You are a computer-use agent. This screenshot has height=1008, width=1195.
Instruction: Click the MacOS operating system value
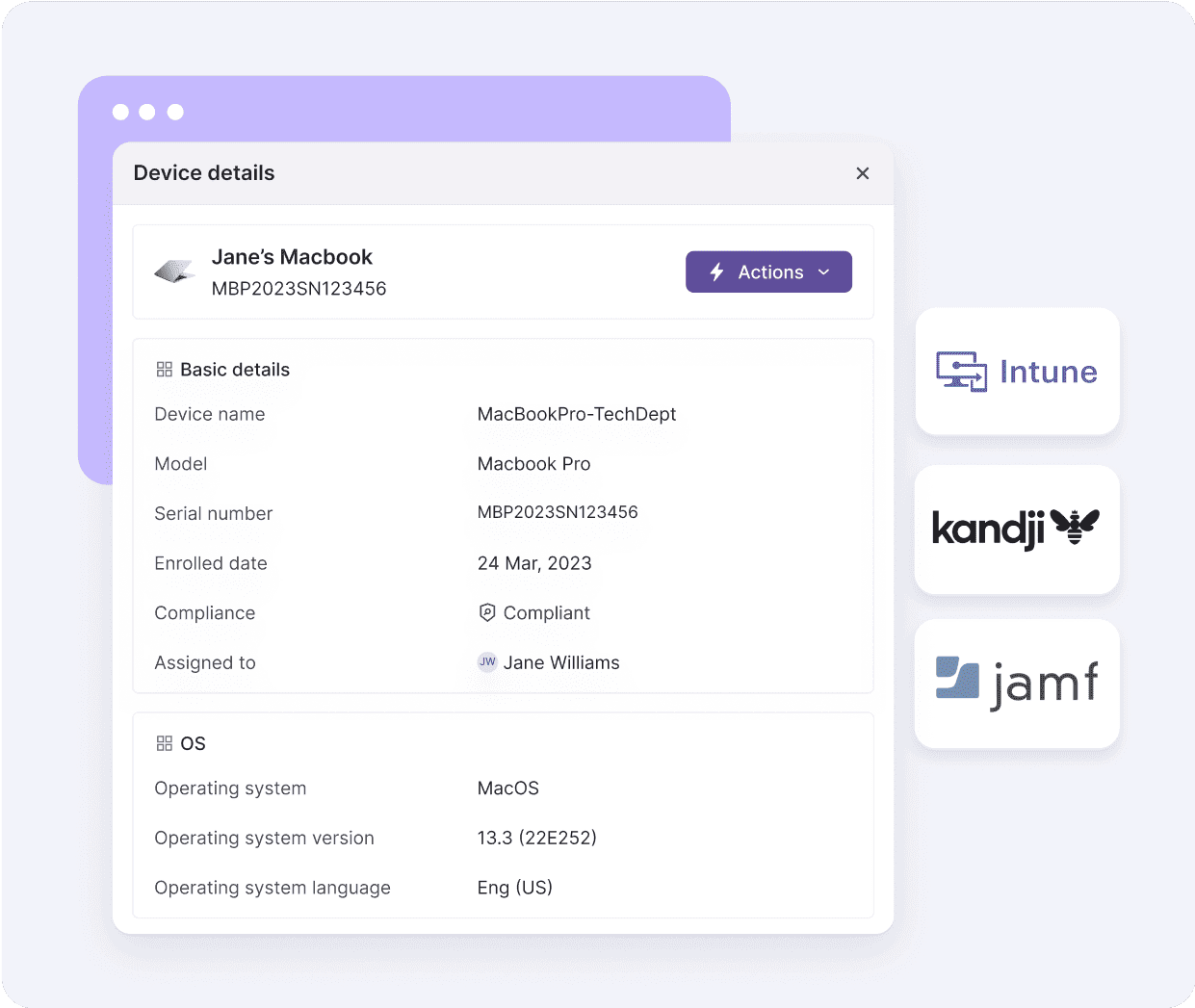click(508, 788)
